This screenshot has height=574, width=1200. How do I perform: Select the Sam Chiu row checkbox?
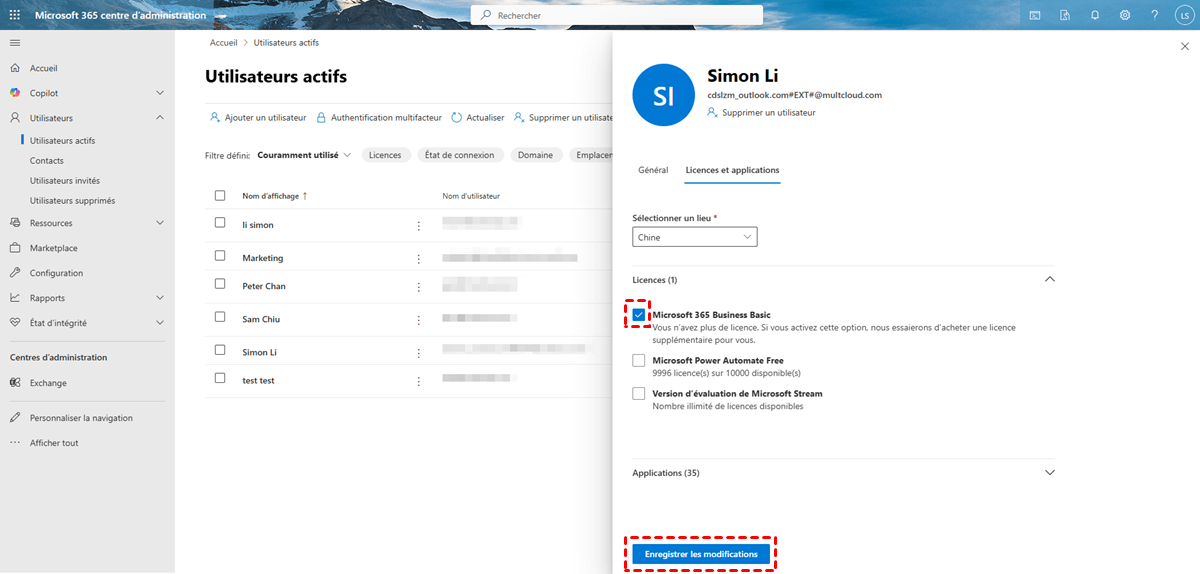point(220,316)
